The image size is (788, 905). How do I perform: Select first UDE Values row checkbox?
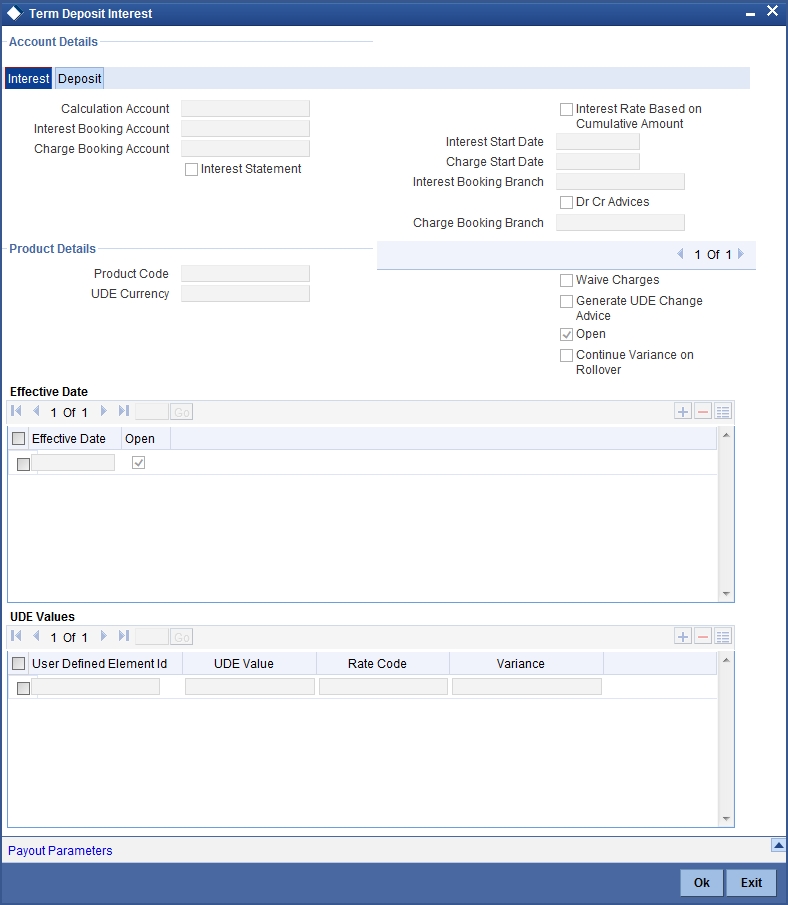[x=23, y=688]
